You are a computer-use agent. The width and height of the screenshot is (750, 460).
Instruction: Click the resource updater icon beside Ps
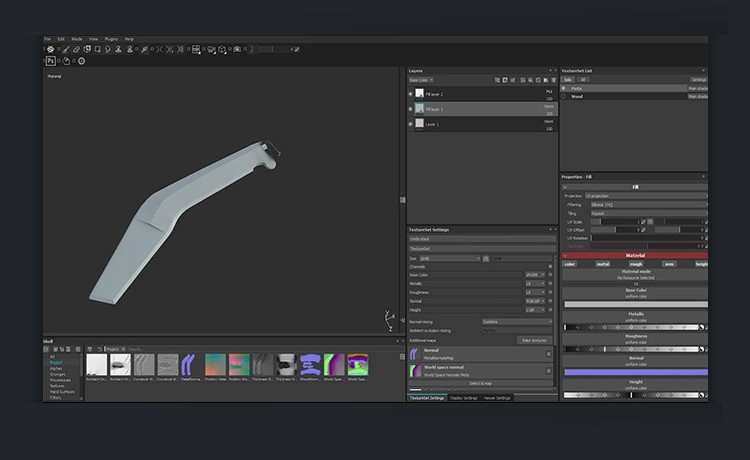[x=66, y=61]
